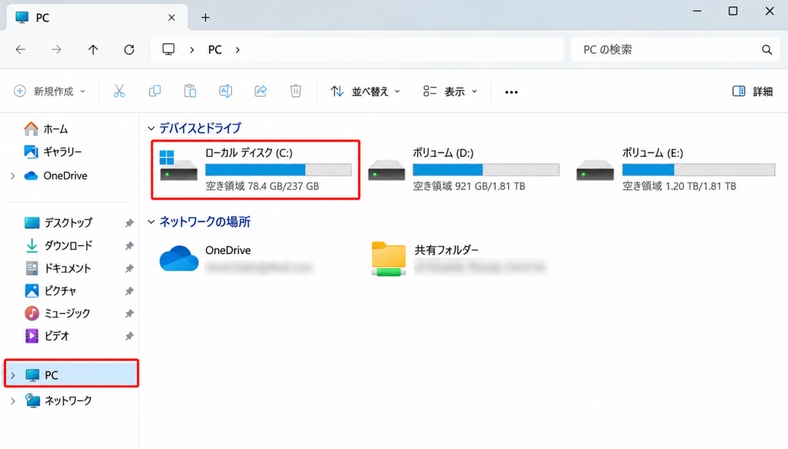The height and width of the screenshot is (449, 788).
Task: Expand the OneDrive tree node
Action: click(x=13, y=176)
